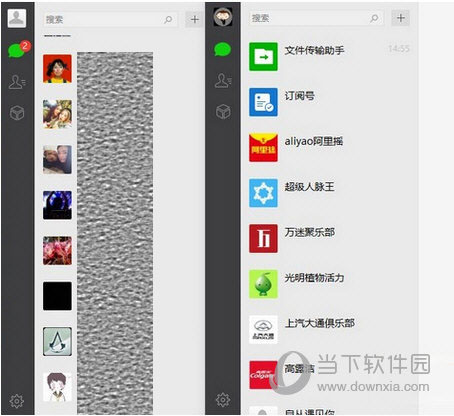Open 超级人脉王 conversation
Viewport: 454px width, 416px height.
330,193
